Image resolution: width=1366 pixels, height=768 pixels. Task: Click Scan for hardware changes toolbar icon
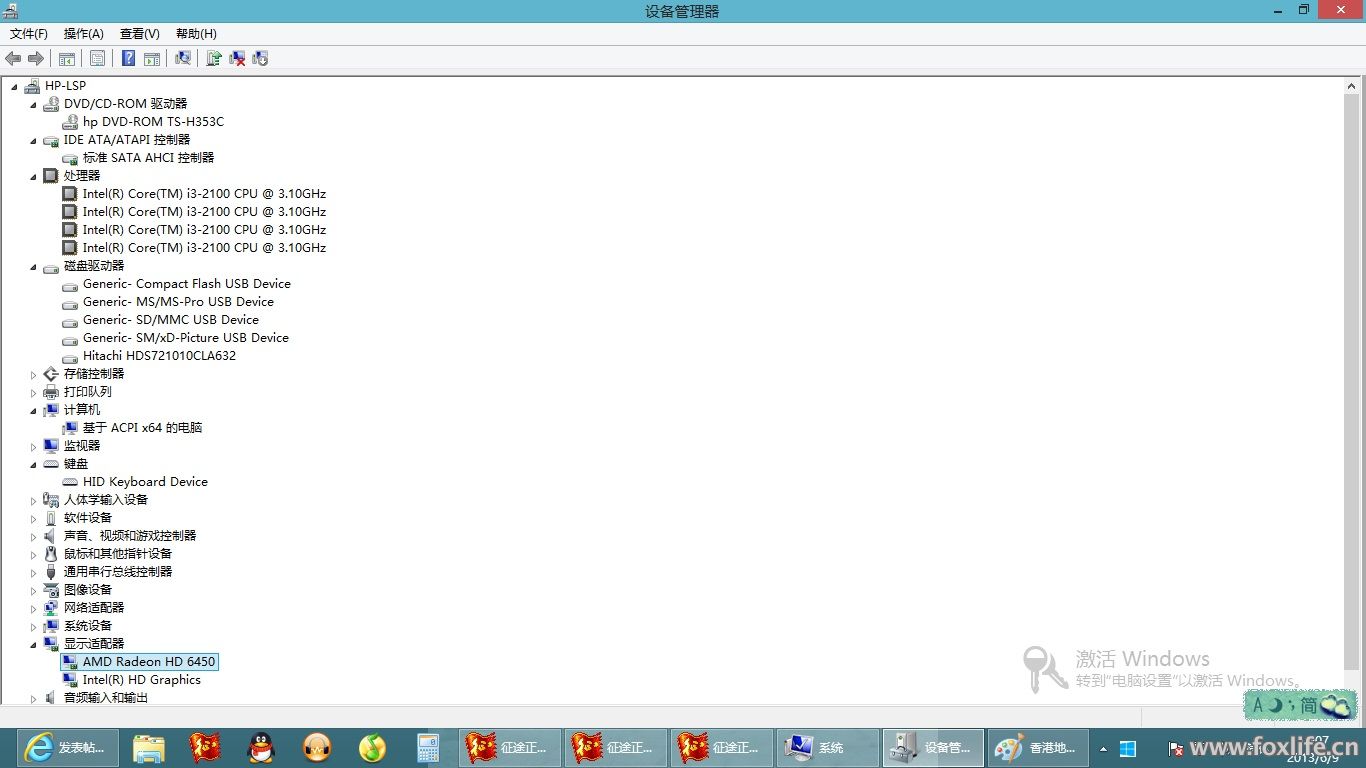click(x=183, y=58)
